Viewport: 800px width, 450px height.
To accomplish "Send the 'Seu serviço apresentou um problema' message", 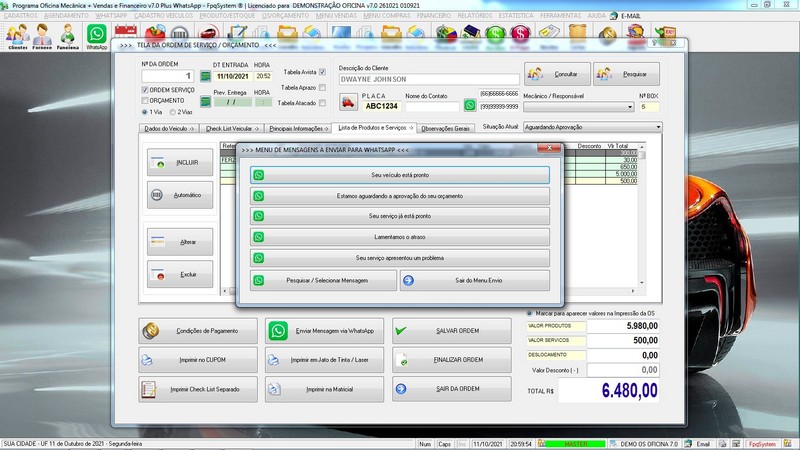I will click(x=399, y=258).
